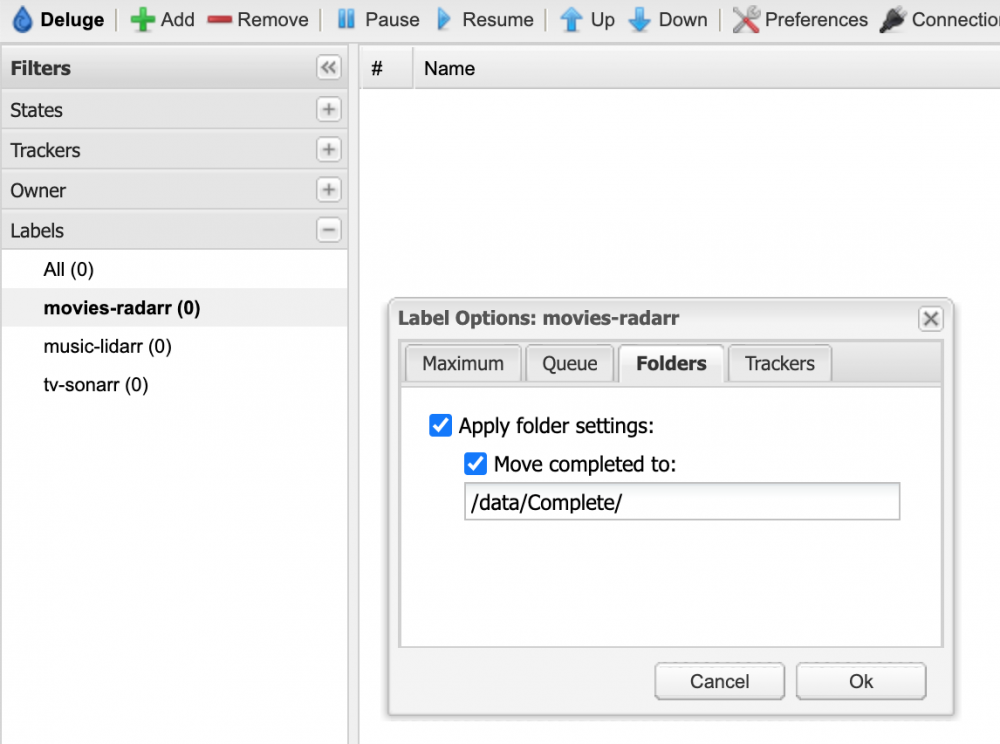Click the Remove toolbar label

(273, 20)
